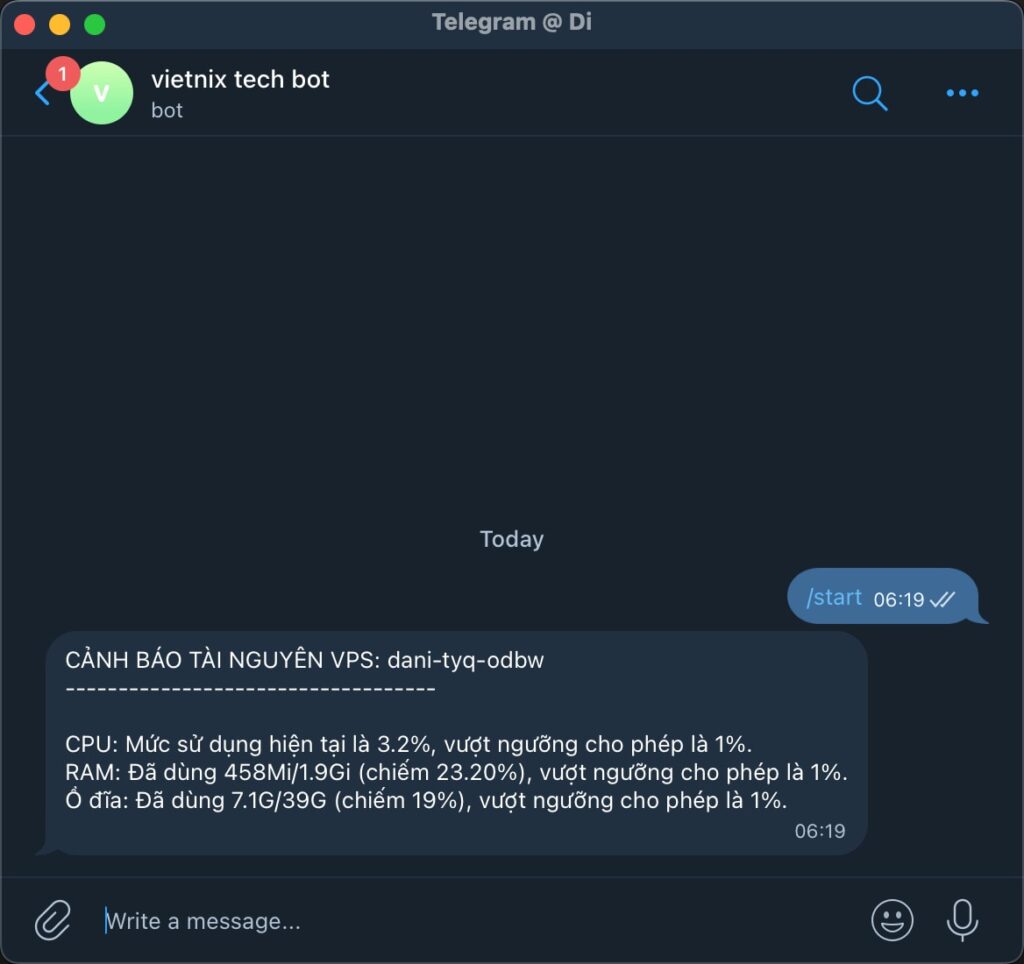Open the search icon in the chat header
Viewport: 1024px width, 964px height.
point(869,93)
